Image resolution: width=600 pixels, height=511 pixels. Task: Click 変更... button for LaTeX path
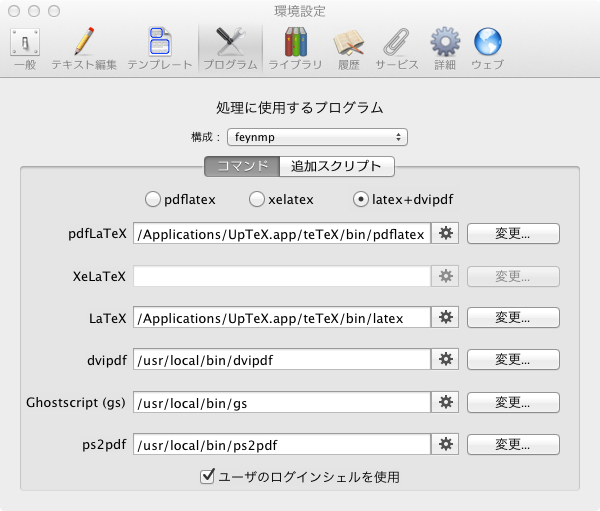tap(513, 317)
